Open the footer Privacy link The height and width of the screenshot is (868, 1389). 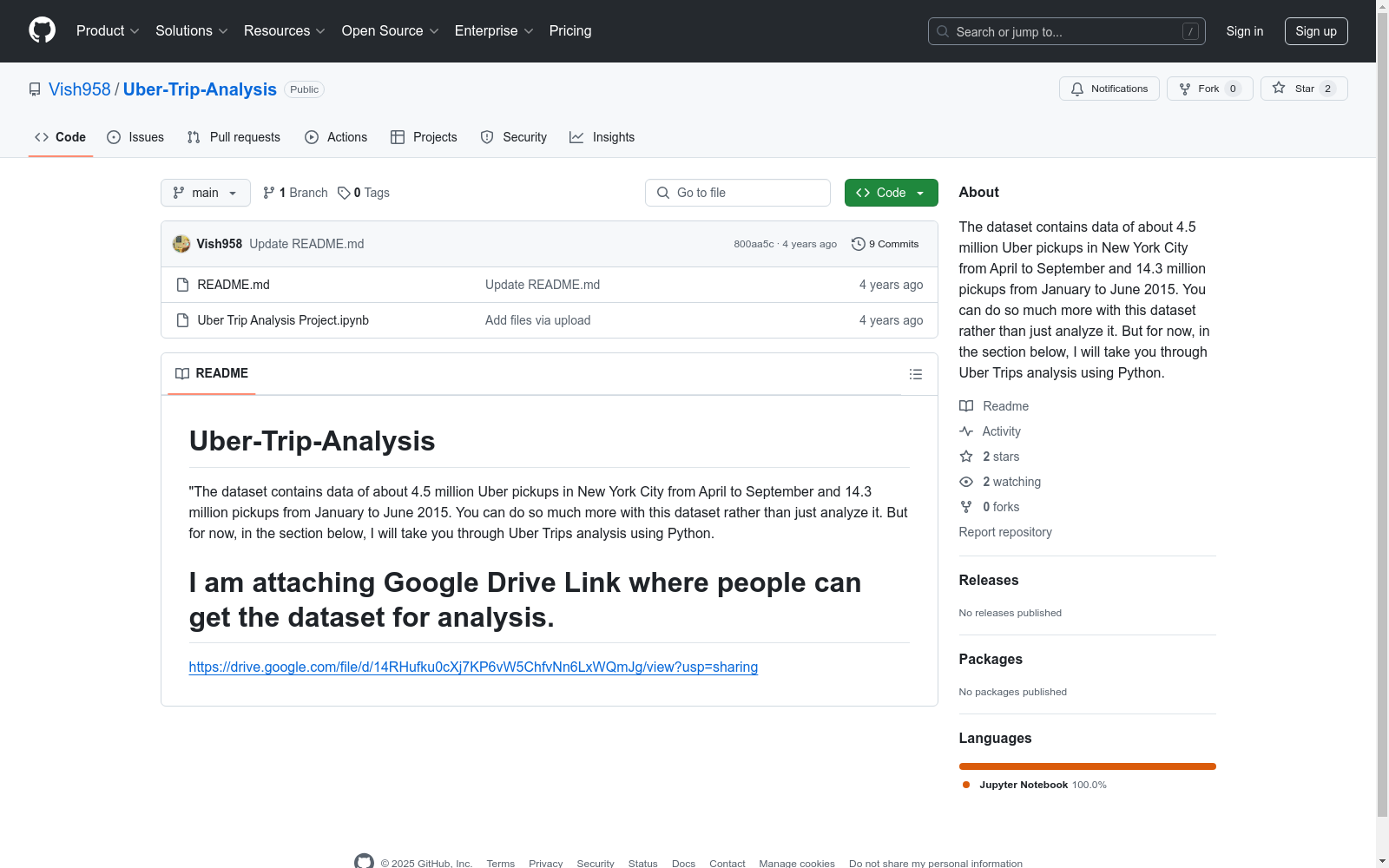pos(546,863)
